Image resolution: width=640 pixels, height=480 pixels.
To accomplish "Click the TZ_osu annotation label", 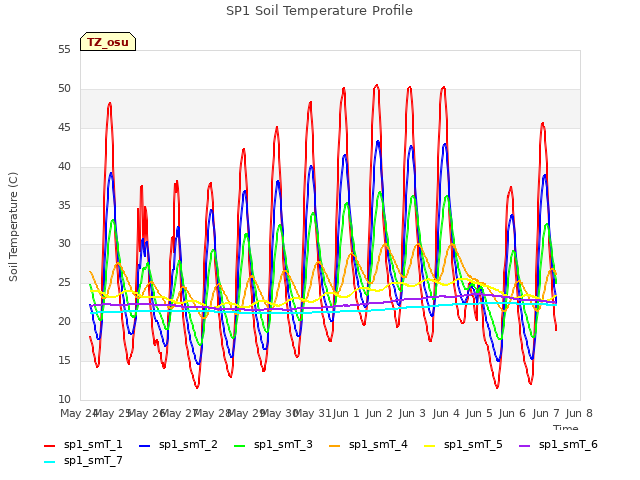I will click(x=108, y=42).
